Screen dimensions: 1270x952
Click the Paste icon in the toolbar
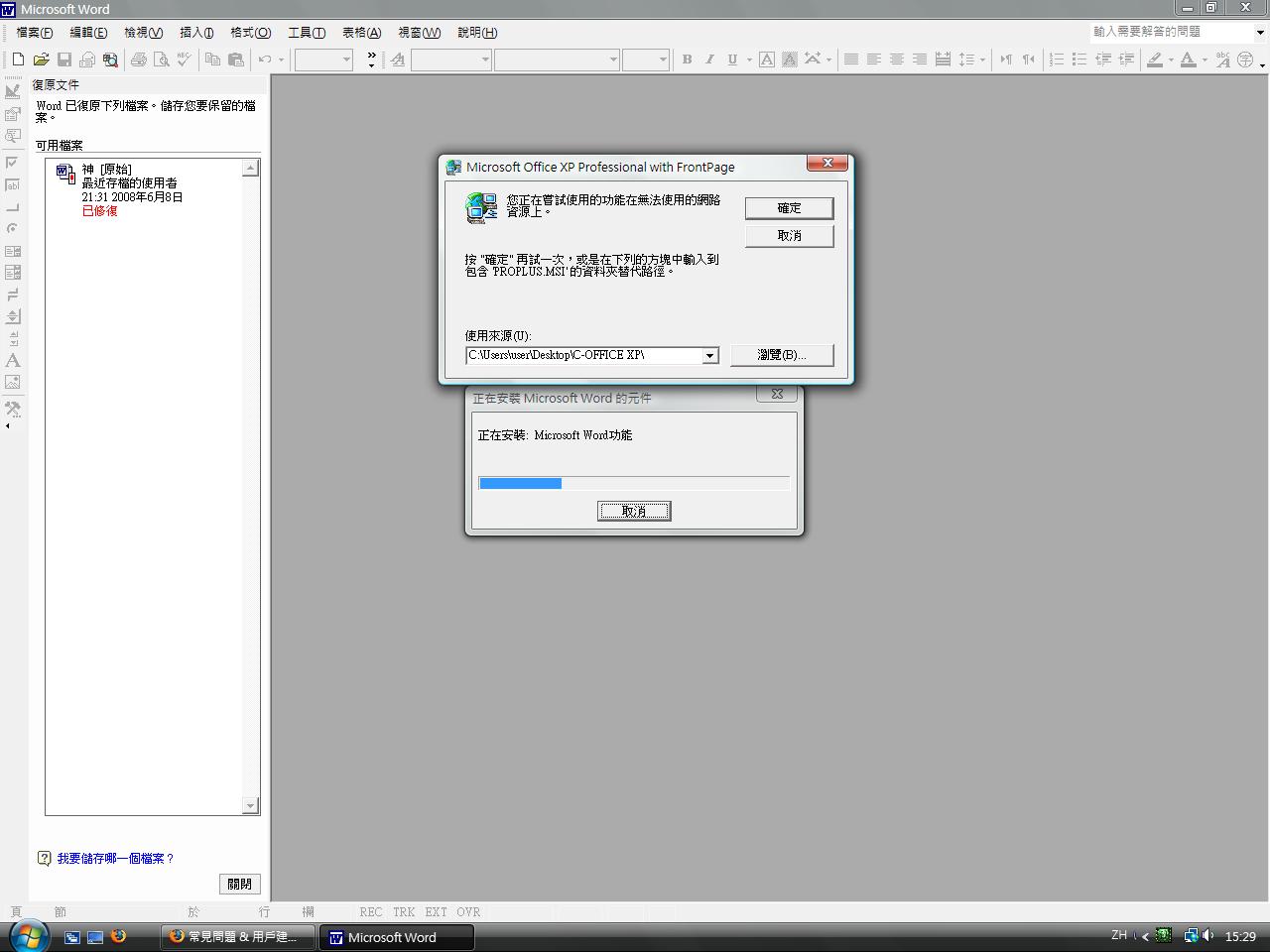point(236,59)
